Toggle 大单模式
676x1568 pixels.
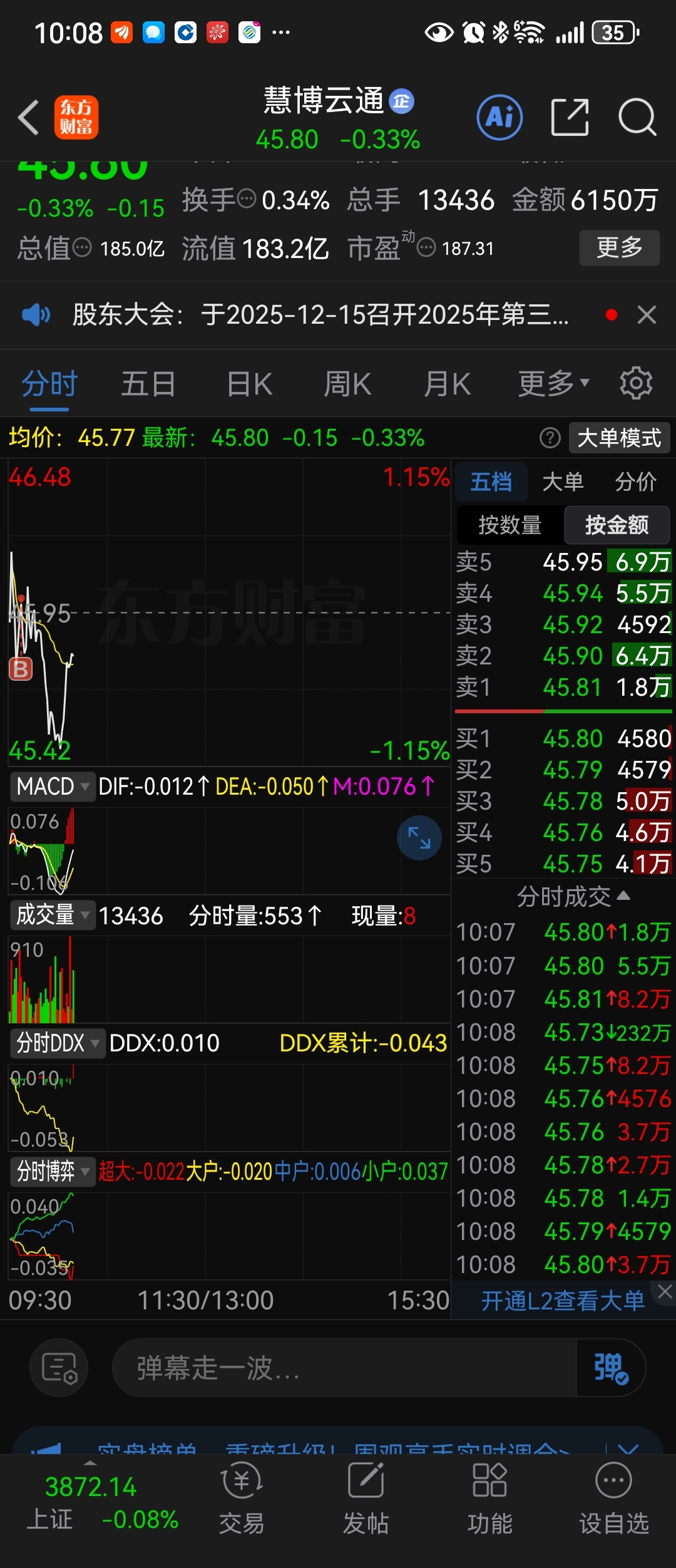click(x=619, y=438)
